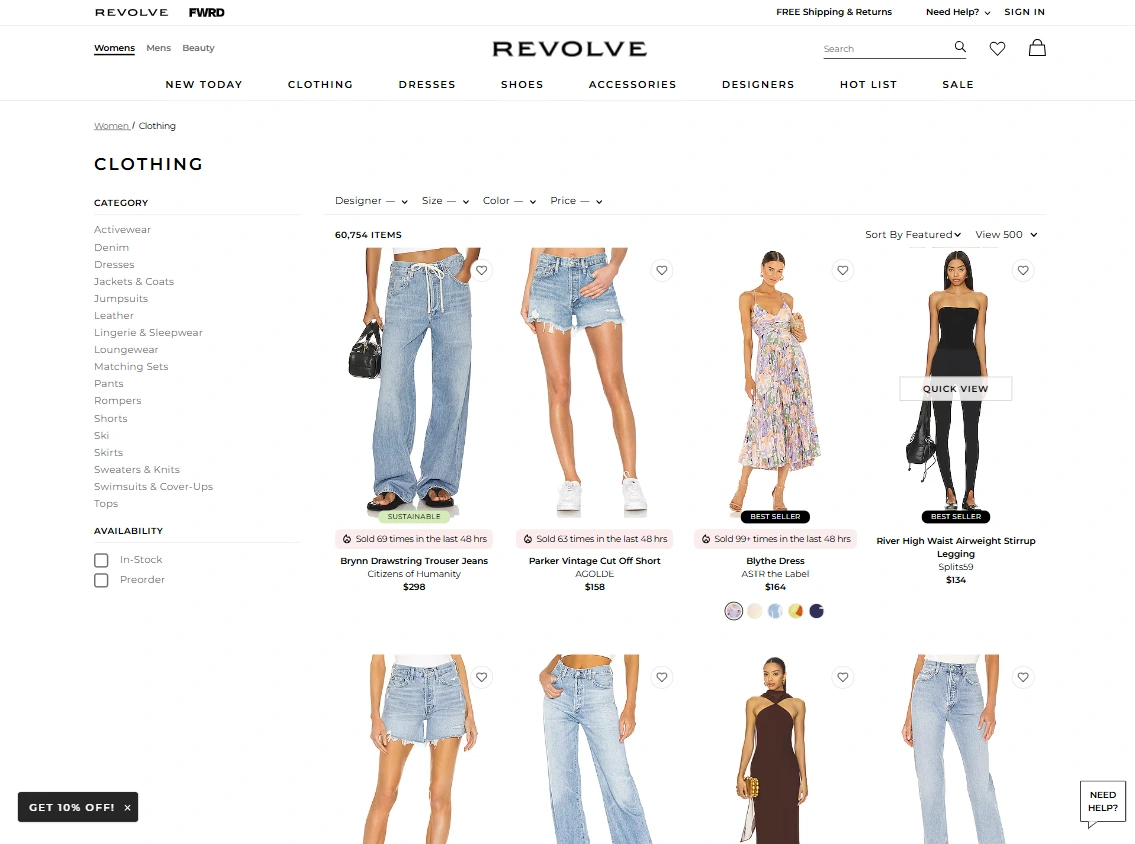Viewport: 1135px width, 844px height.
Task: Expand the View 500 dropdown
Action: coord(1006,235)
